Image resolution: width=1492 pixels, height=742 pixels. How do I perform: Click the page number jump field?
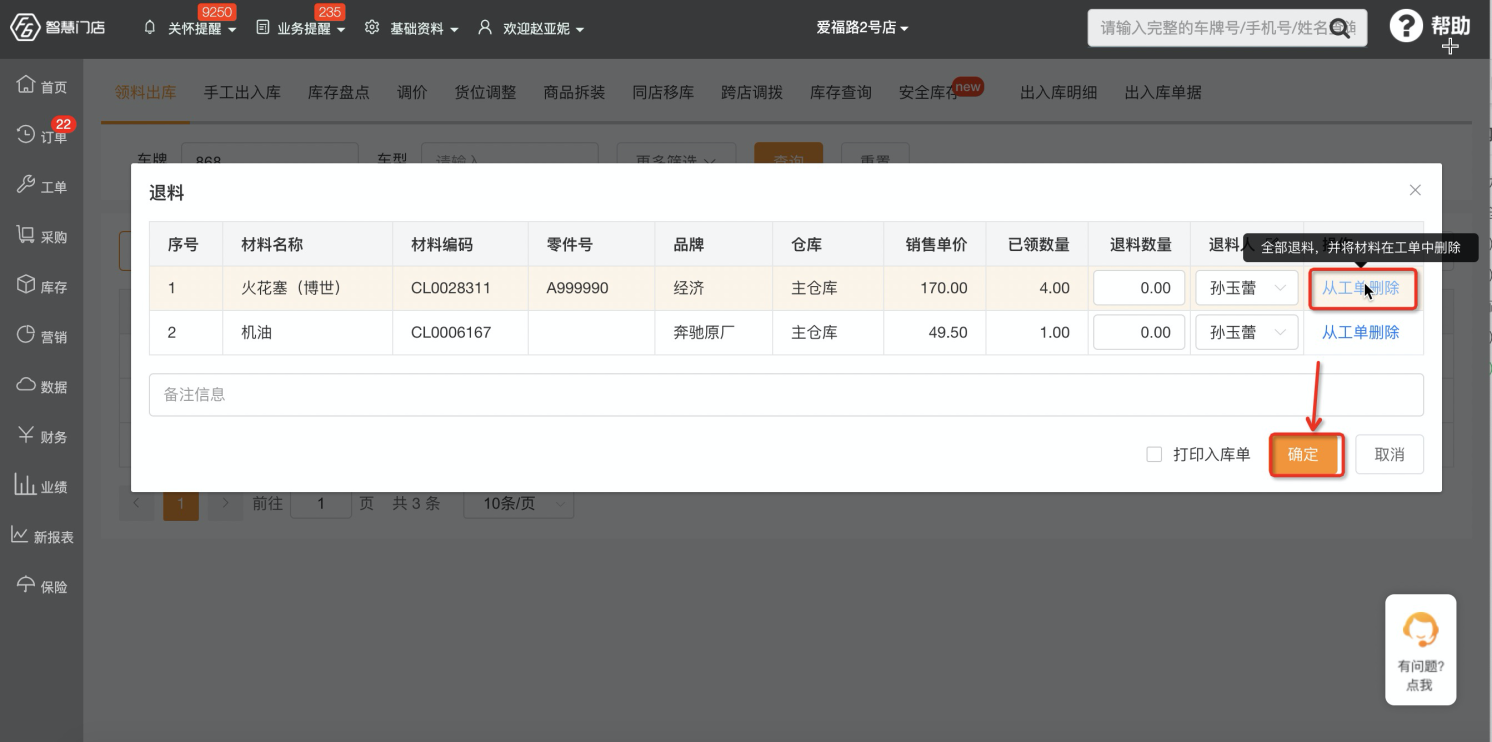pos(320,504)
